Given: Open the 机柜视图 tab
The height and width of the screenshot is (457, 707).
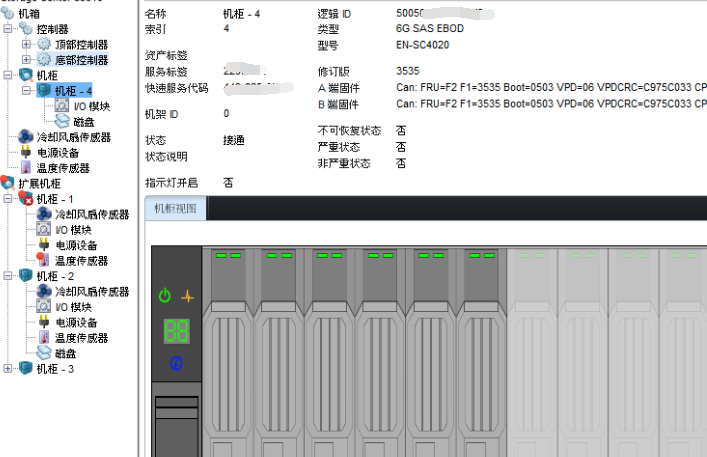Looking at the screenshot, I should point(177,208).
